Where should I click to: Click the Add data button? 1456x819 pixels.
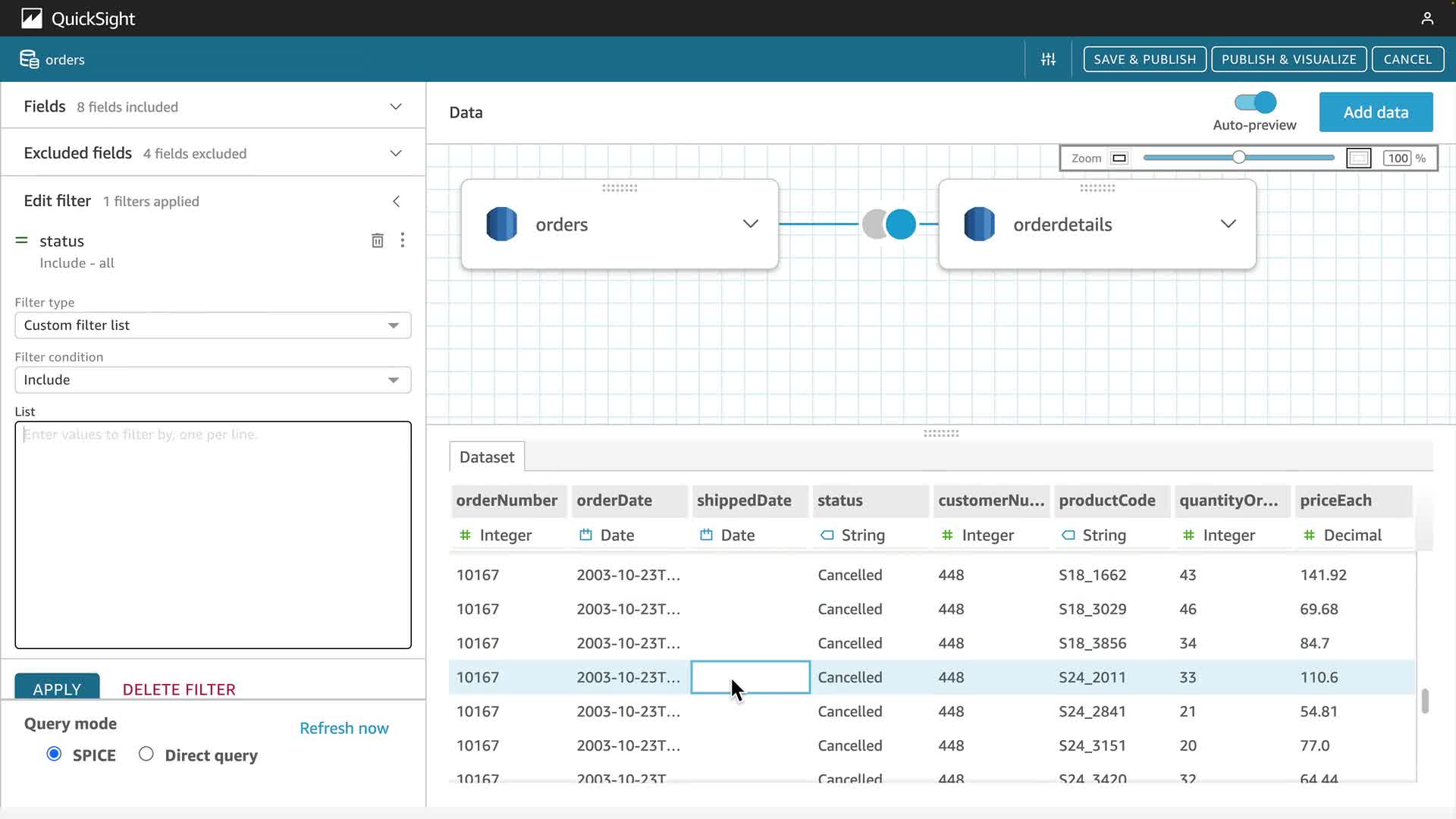pyautogui.click(x=1376, y=112)
